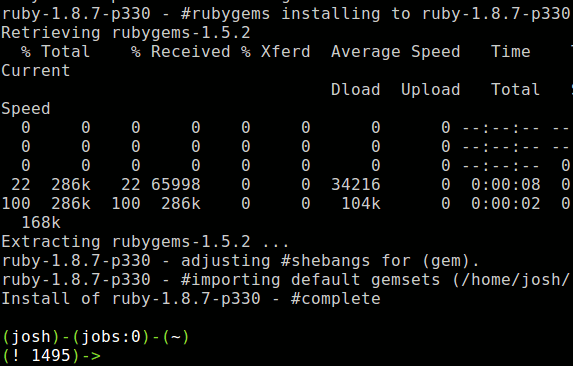Viewport: 573px width, 366px height.
Task: Click the time value "0:00:08"
Action: click(505, 184)
